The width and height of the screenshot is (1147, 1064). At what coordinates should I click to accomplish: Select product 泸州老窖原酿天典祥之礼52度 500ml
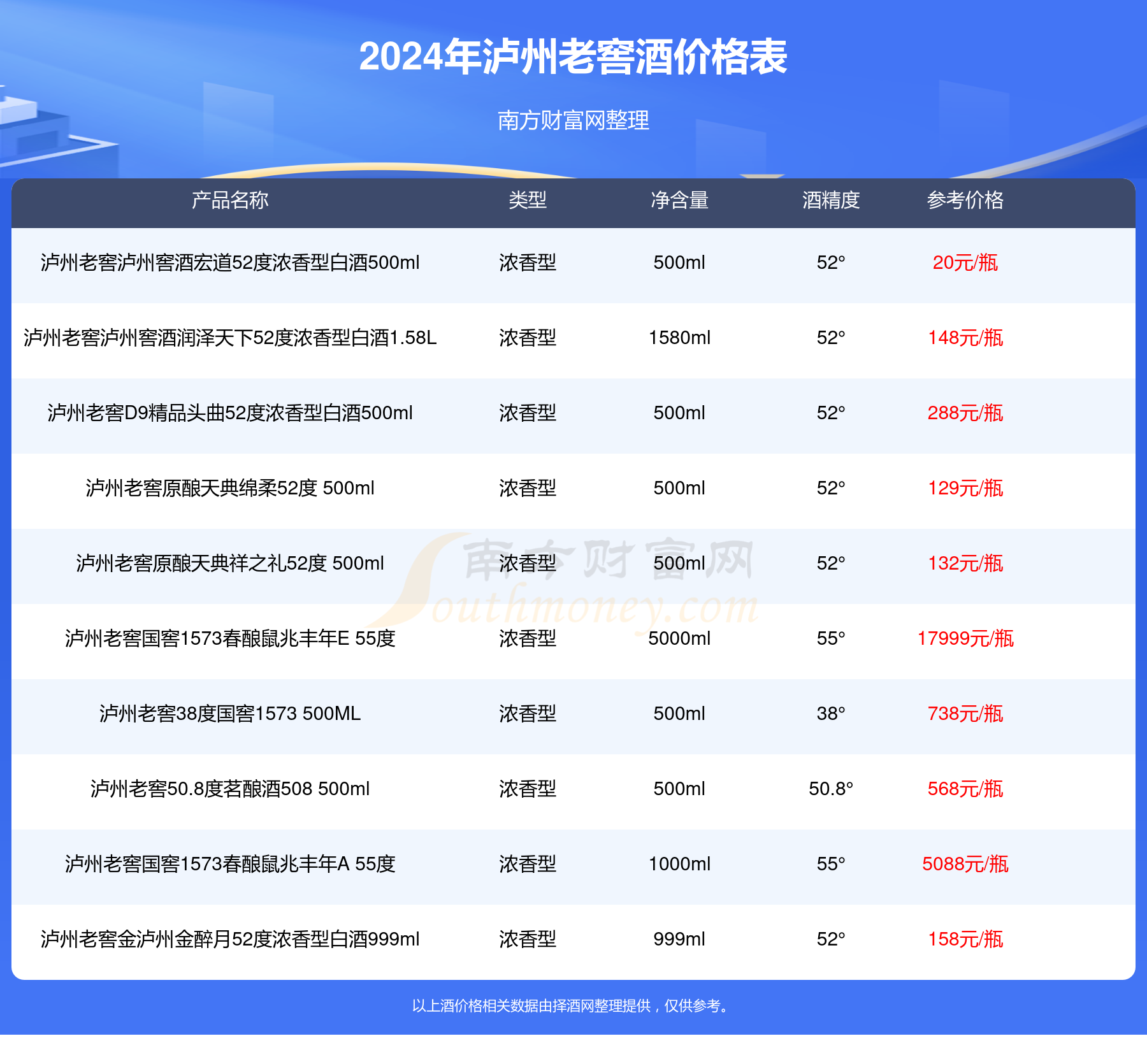pyautogui.click(x=230, y=563)
